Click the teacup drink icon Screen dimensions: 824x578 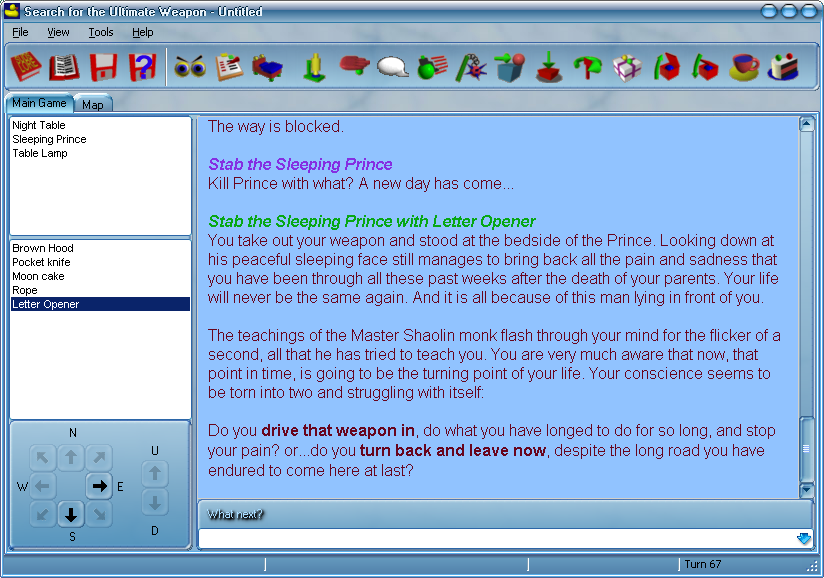(743, 67)
